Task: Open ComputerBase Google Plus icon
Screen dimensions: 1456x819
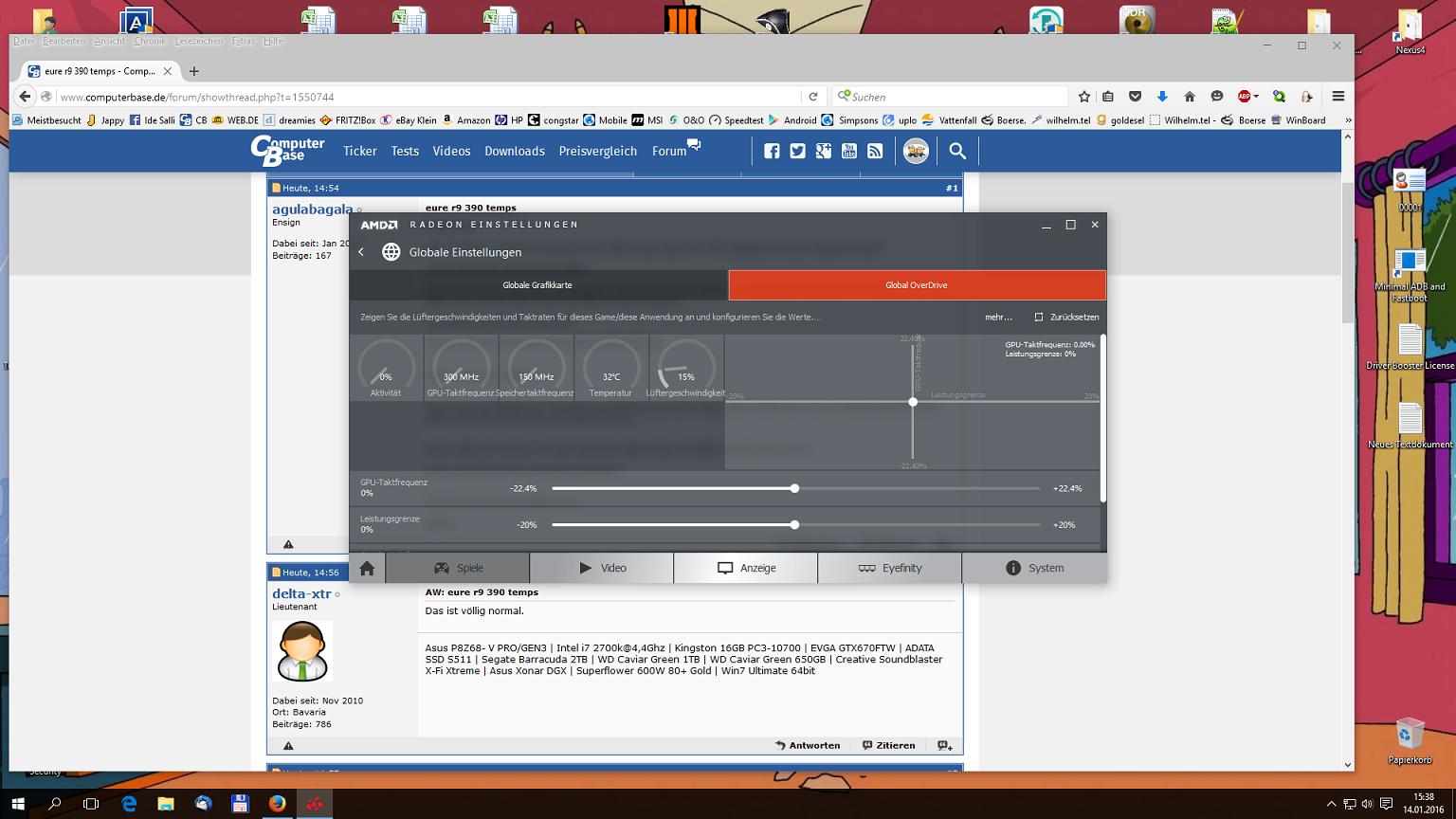Action: (x=823, y=151)
